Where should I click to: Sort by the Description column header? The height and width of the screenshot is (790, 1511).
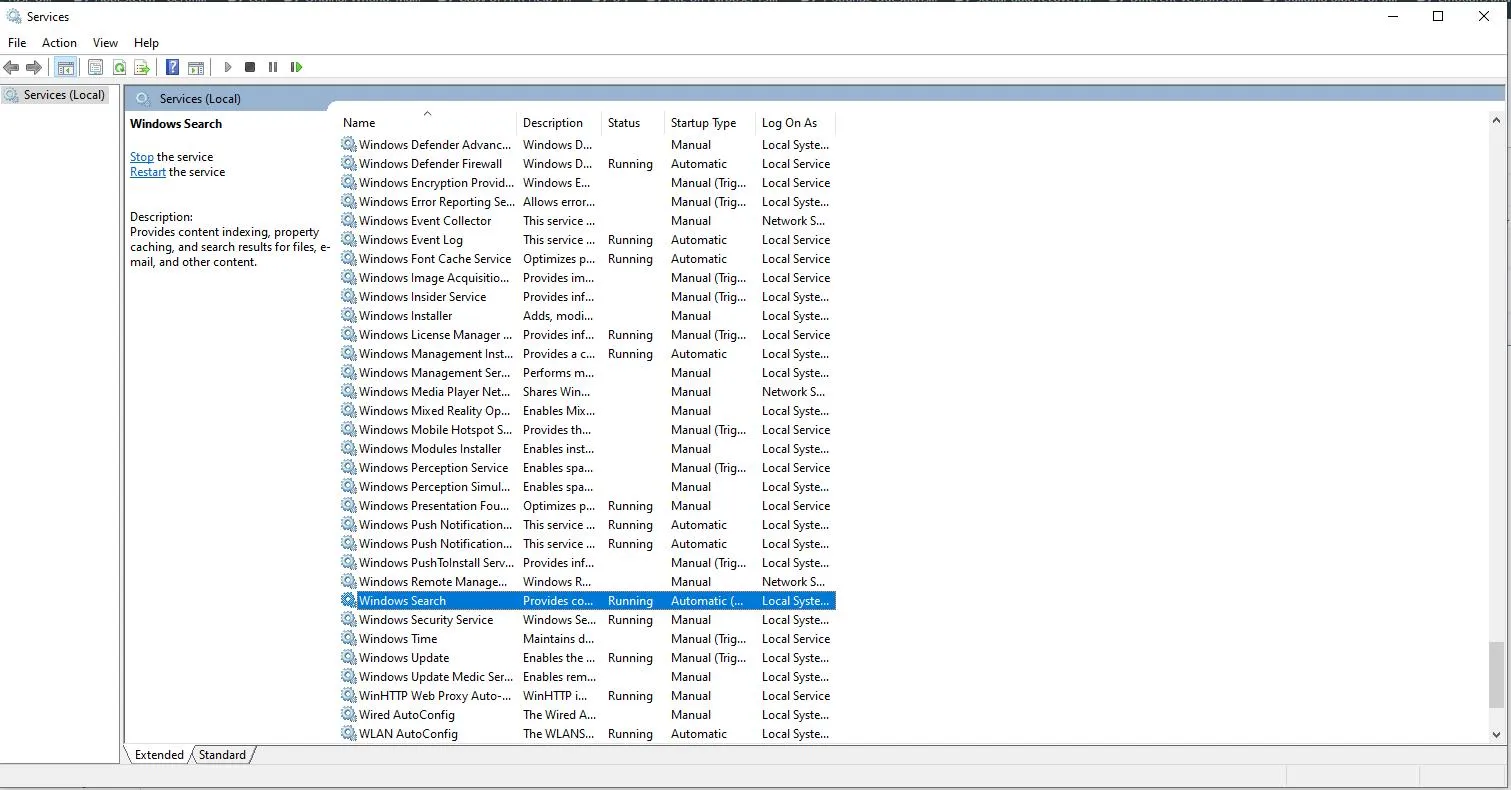559,123
